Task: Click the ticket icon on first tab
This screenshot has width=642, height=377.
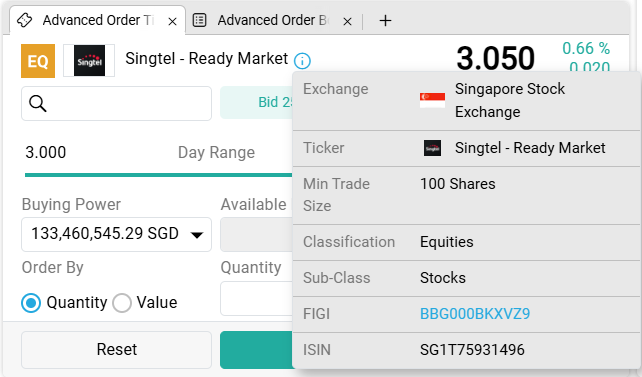Action: coord(25,20)
